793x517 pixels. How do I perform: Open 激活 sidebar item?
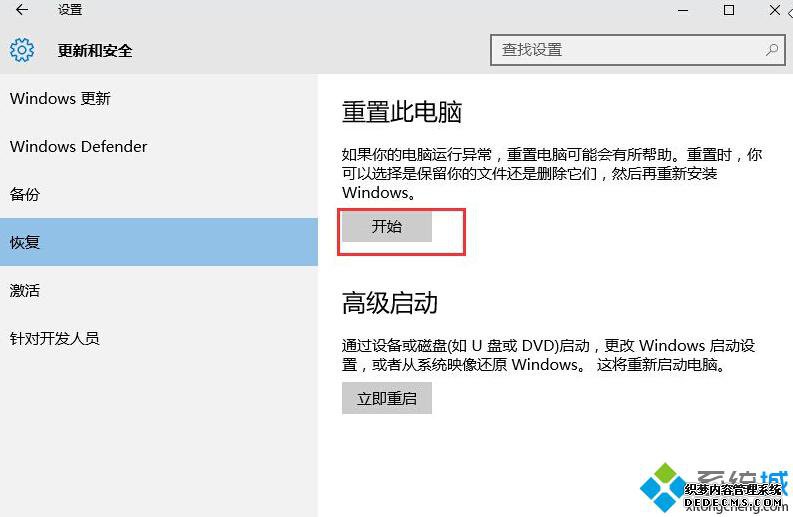[159, 290]
